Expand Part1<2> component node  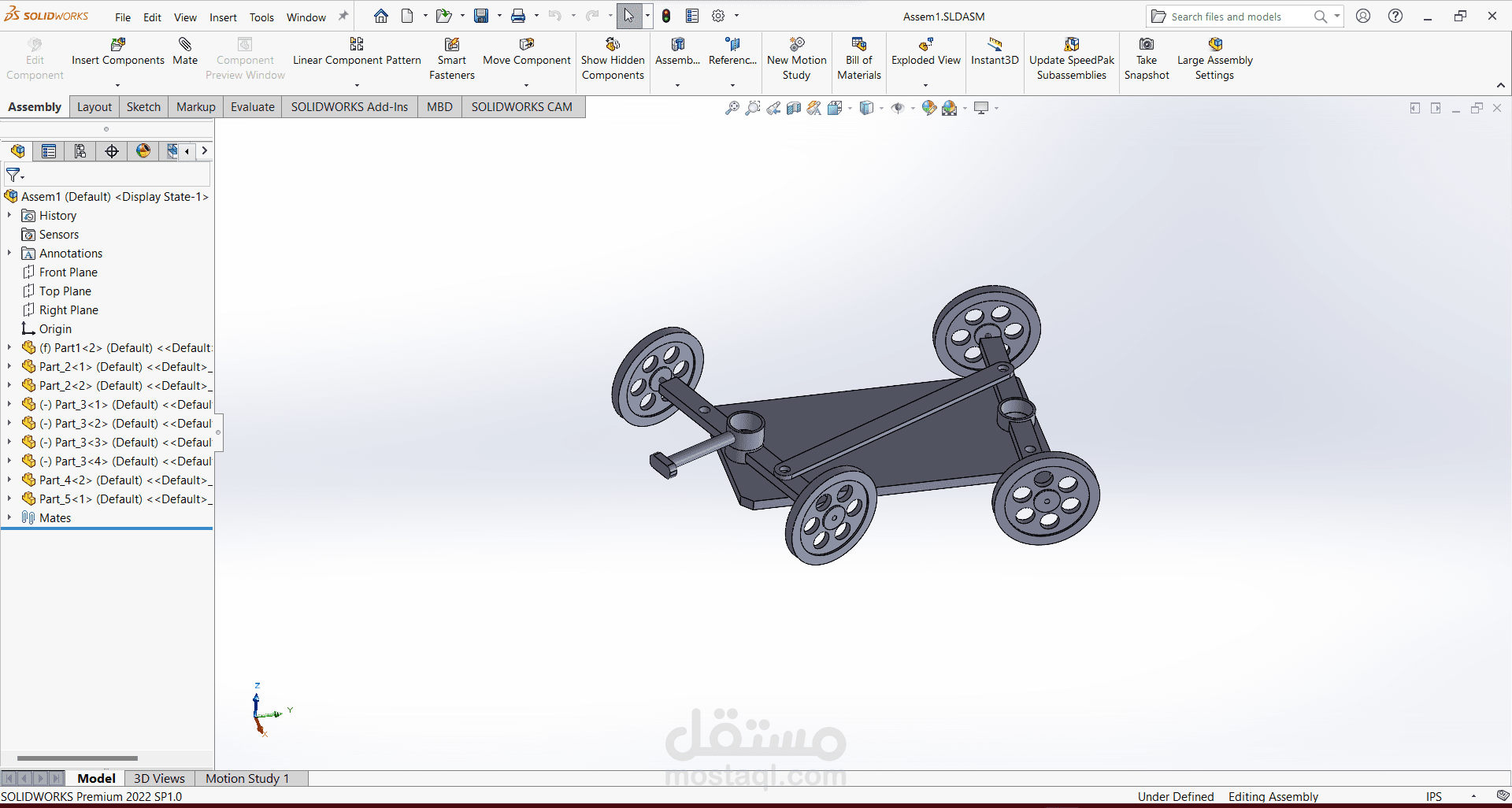coord(9,347)
